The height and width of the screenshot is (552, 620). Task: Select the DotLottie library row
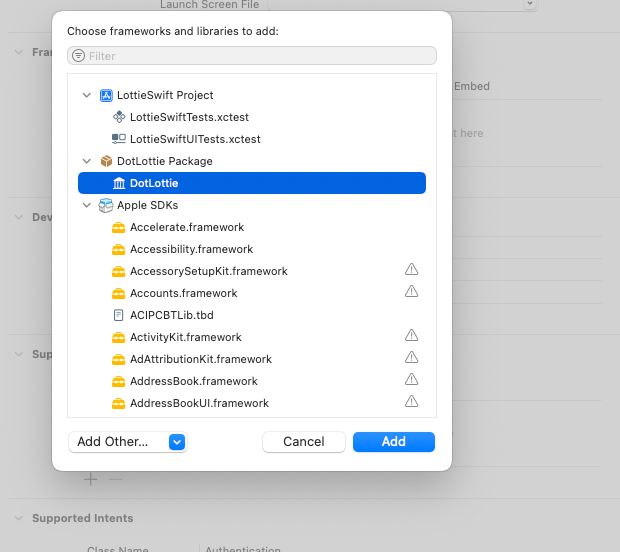252,183
